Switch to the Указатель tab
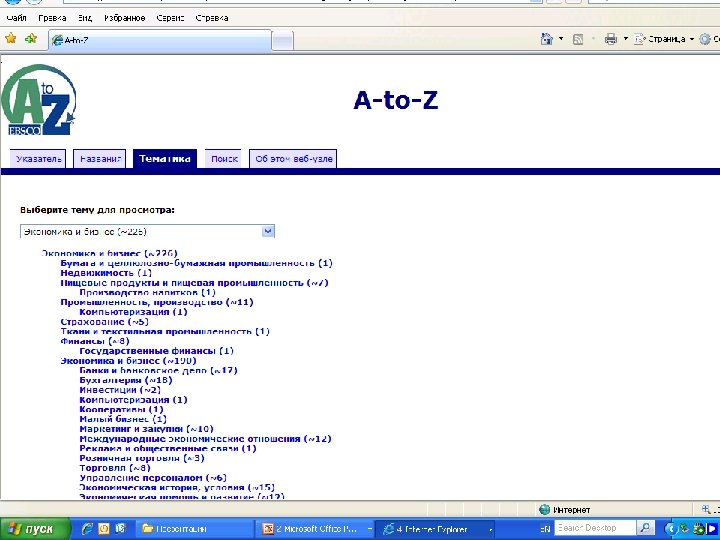This screenshot has height=540, width=720. click(38, 159)
